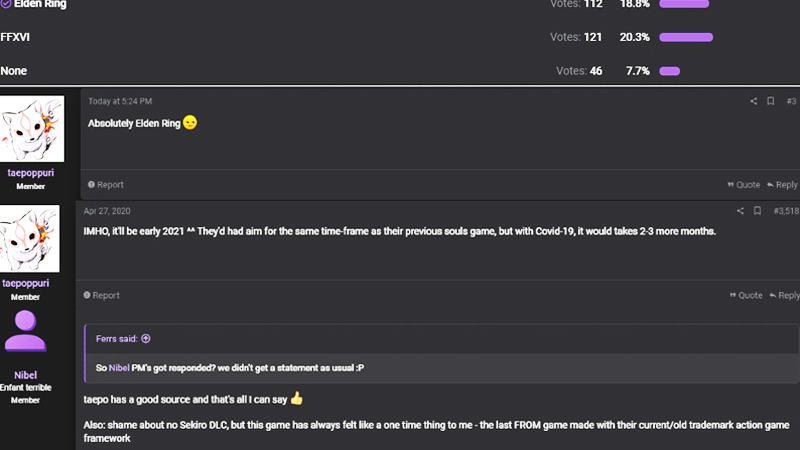Bookmark post #3,518
The height and width of the screenshot is (450, 800).
(x=757, y=211)
